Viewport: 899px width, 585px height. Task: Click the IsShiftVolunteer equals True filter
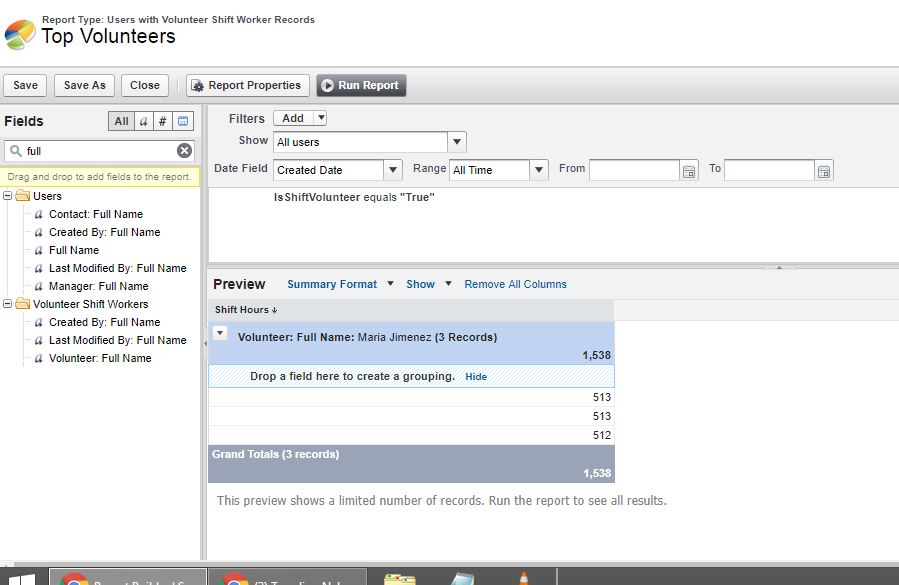pos(354,197)
